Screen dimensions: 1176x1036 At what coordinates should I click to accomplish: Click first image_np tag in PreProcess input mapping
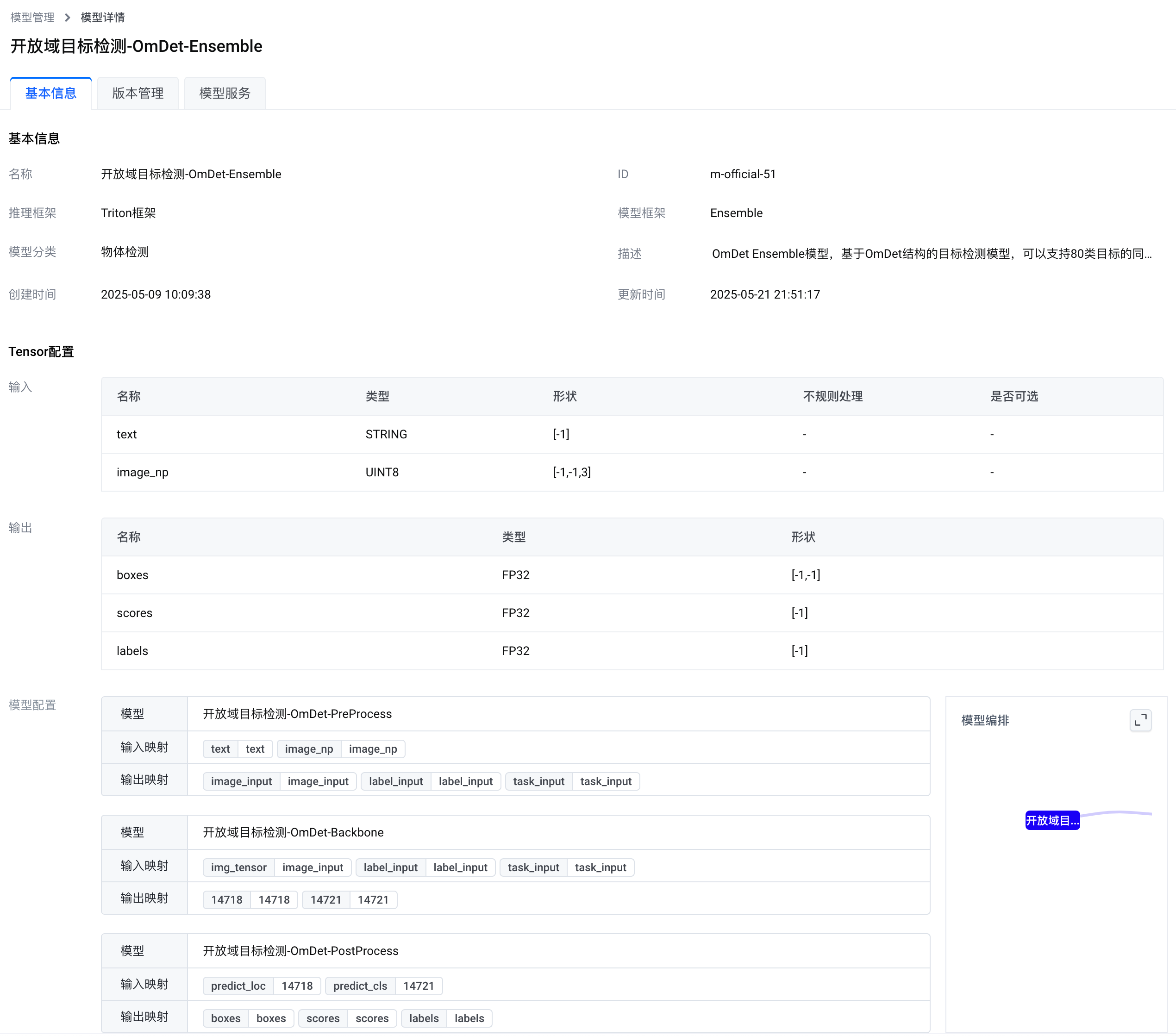pos(309,749)
